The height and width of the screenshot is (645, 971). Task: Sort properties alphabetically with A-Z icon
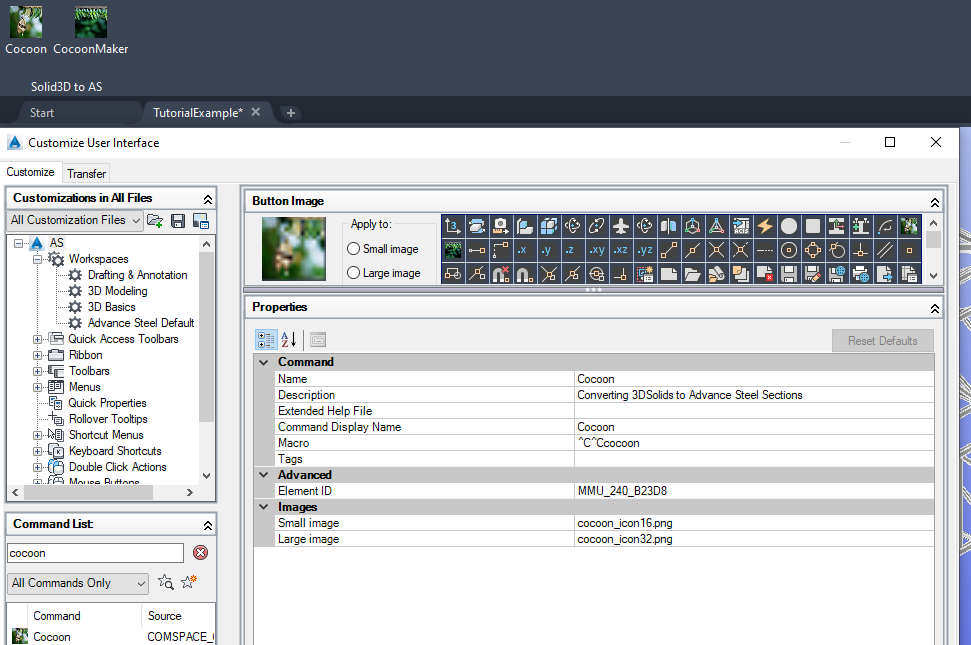(x=289, y=339)
